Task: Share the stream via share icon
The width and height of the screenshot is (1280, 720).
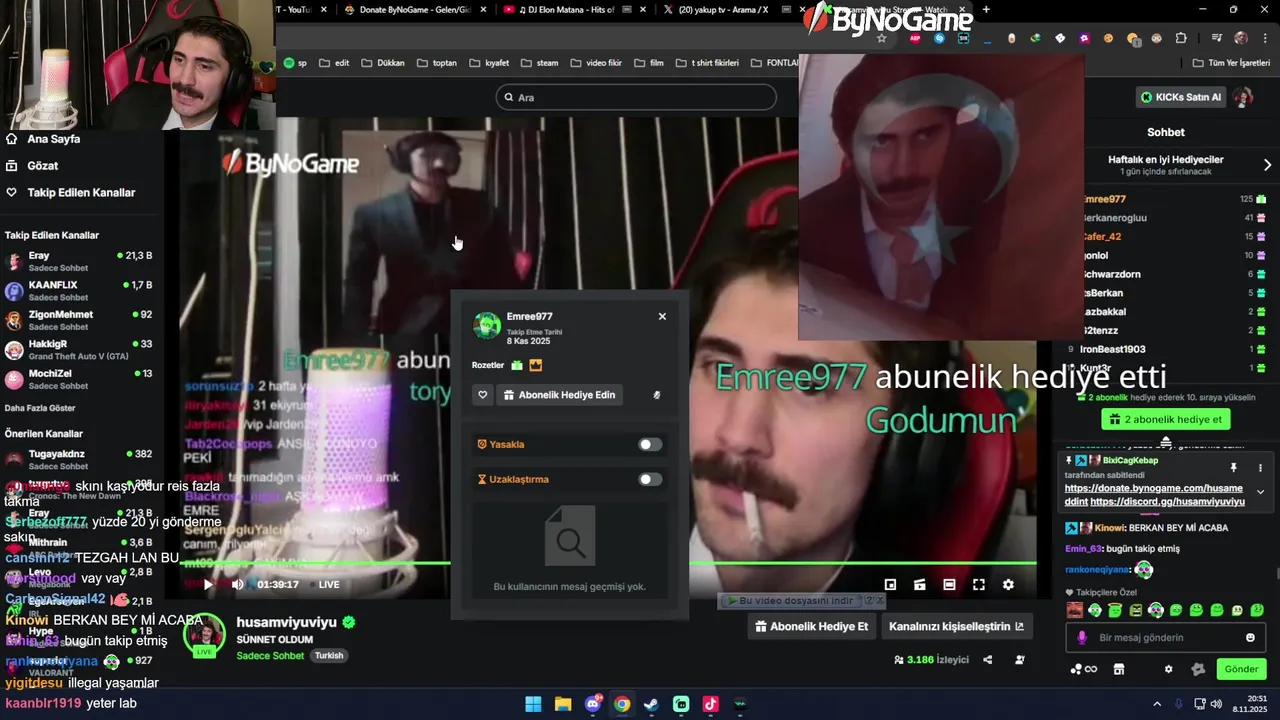Action: [988, 660]
